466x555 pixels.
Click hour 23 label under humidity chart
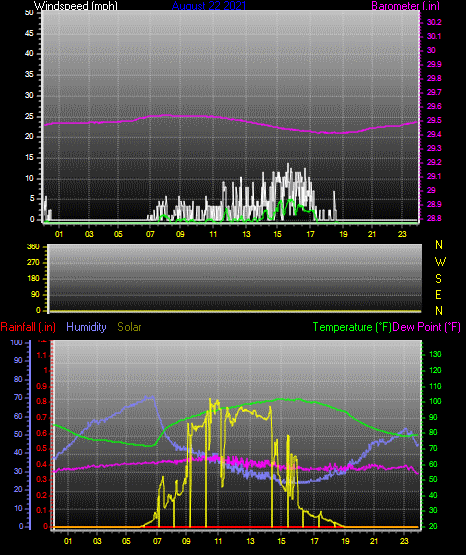pos(404,541)
